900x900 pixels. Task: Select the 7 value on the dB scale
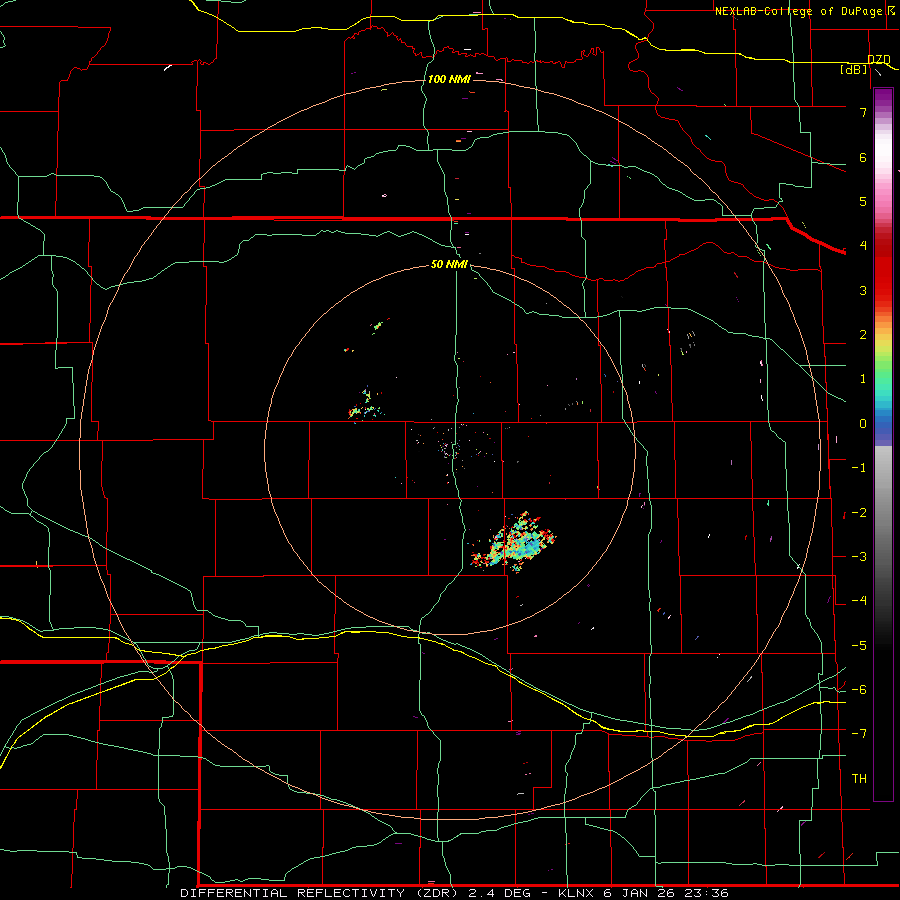[863, 112]
